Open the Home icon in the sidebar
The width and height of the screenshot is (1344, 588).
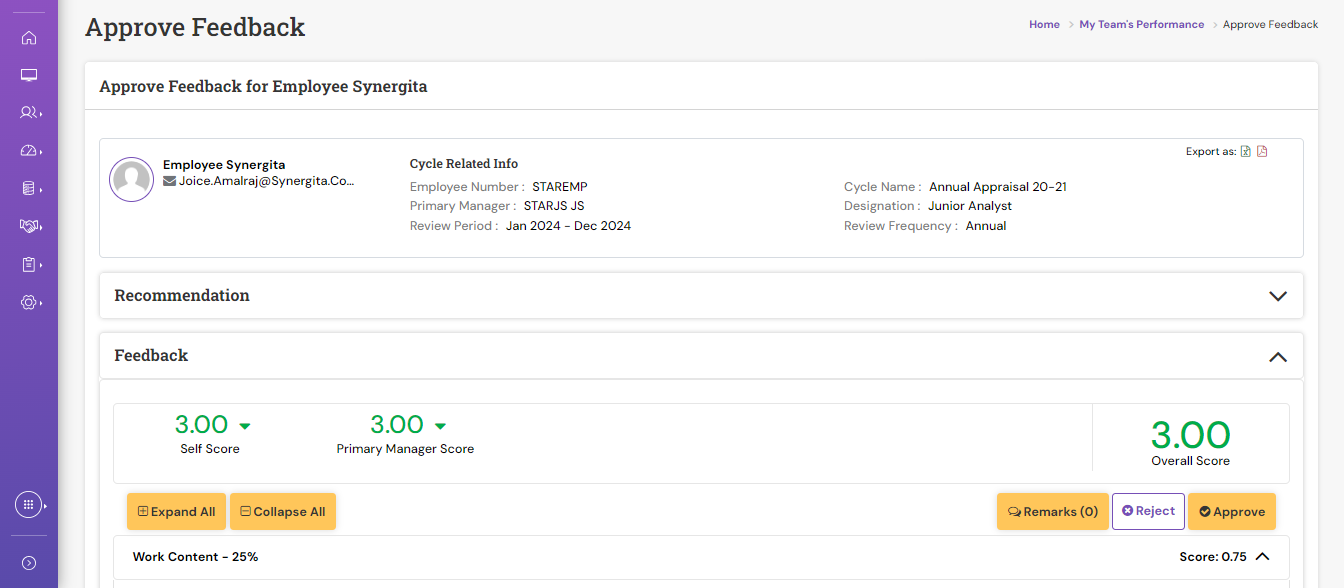[28, 38]
